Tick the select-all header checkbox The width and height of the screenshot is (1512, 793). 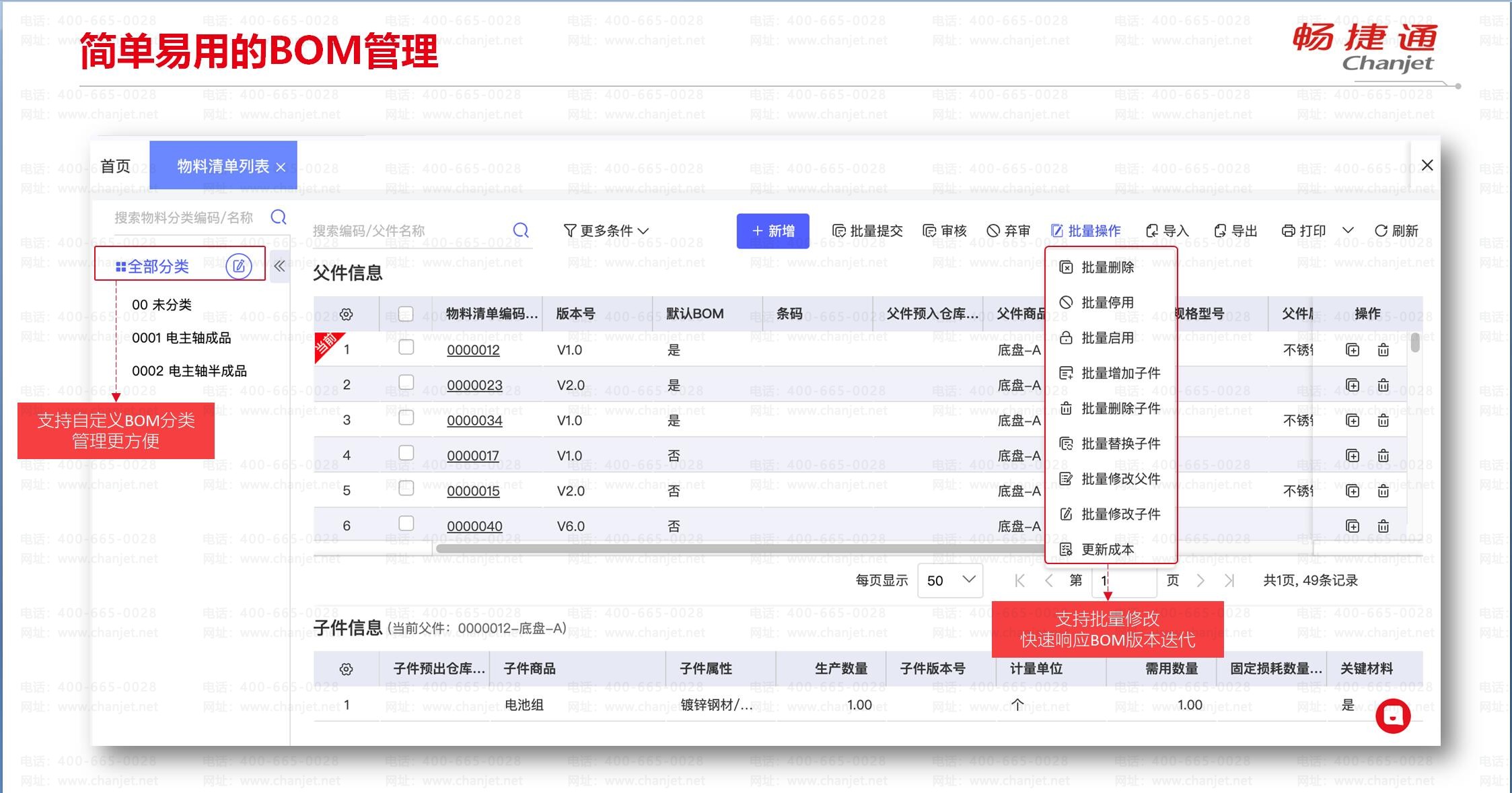[406, 314]
